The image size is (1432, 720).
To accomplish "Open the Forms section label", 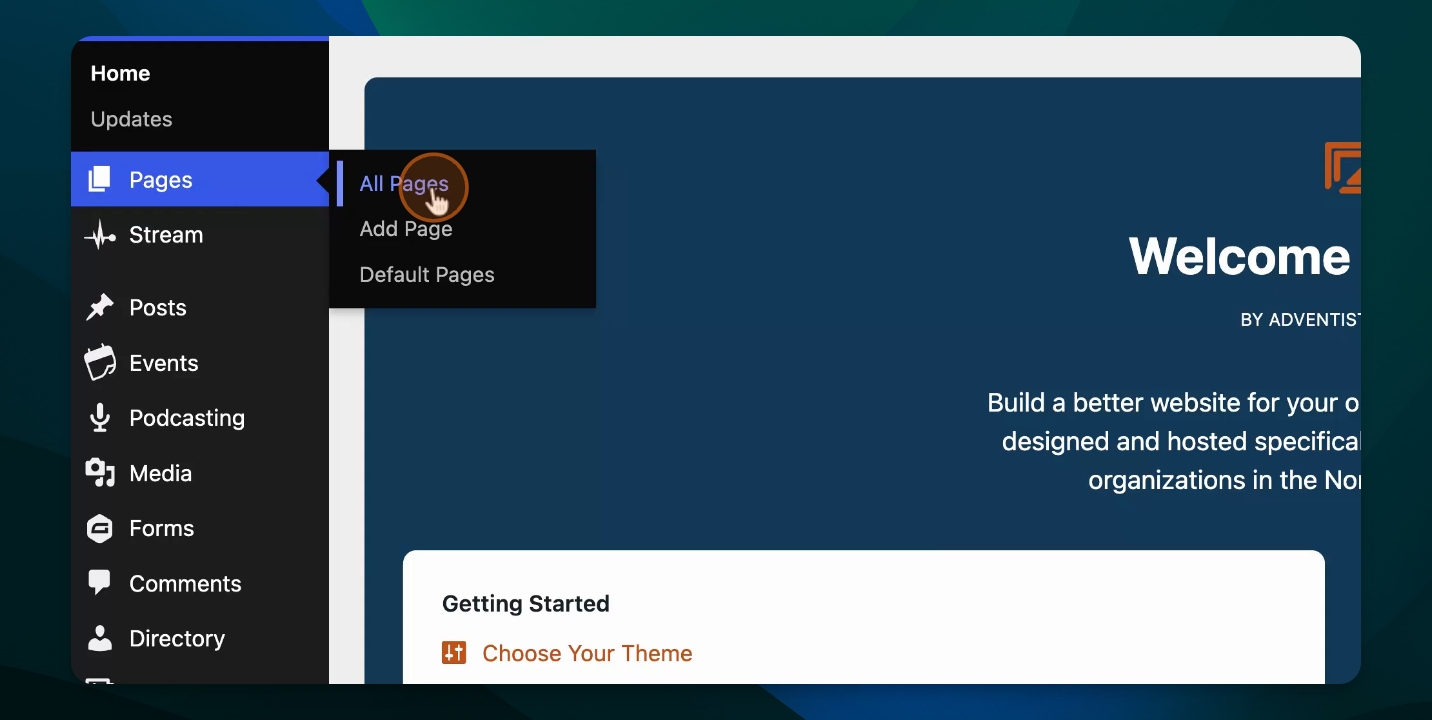I will click(162, 528).
